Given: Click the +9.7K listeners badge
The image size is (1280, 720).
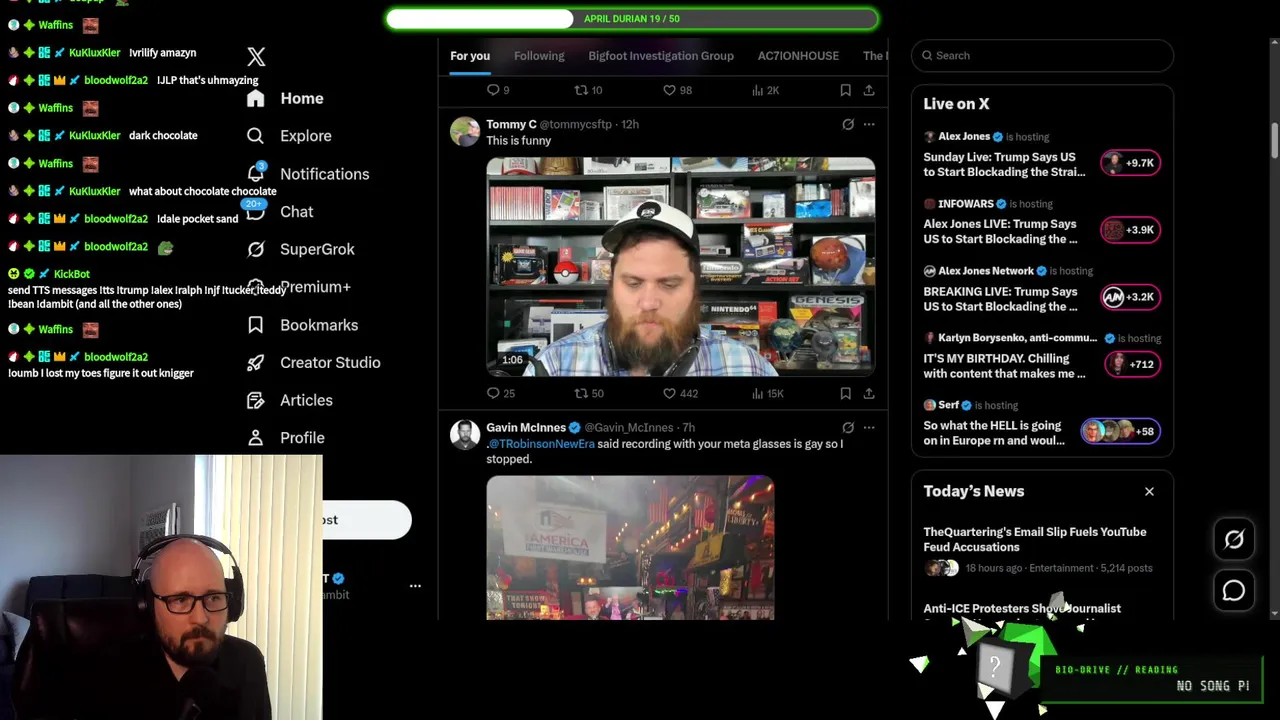Looking at the screenshot, I should [1130, 163].
